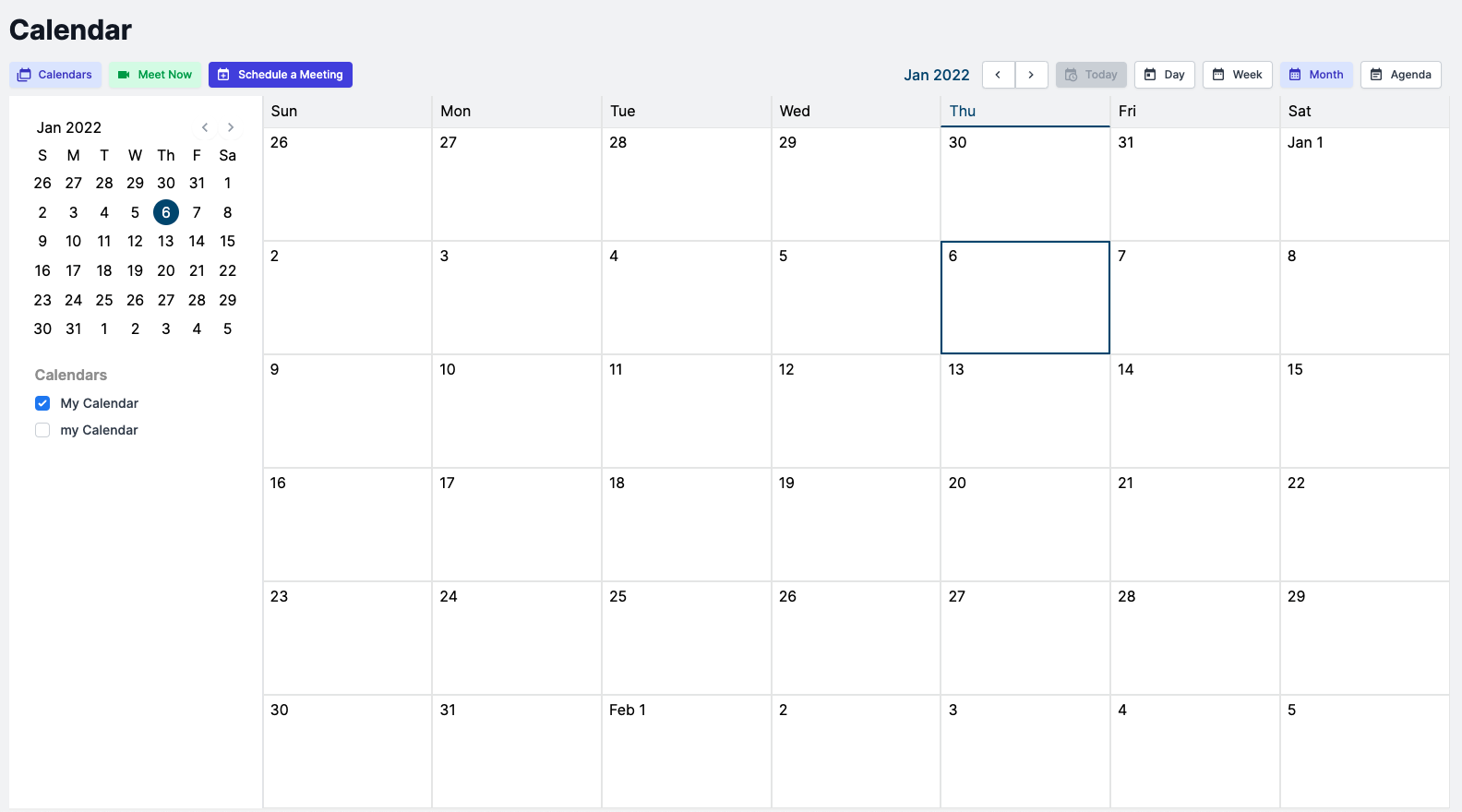Show next month in mini calendar
1462x812 pixels.
pos(231,127)
